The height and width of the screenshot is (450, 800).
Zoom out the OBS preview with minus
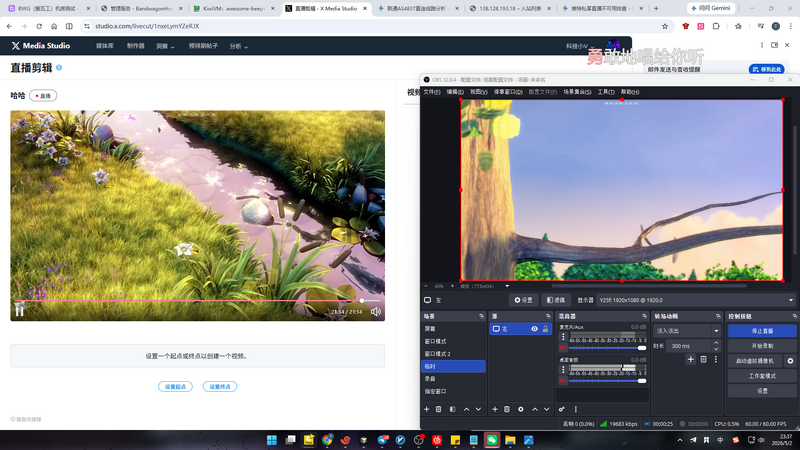click(x=426, y=286)
